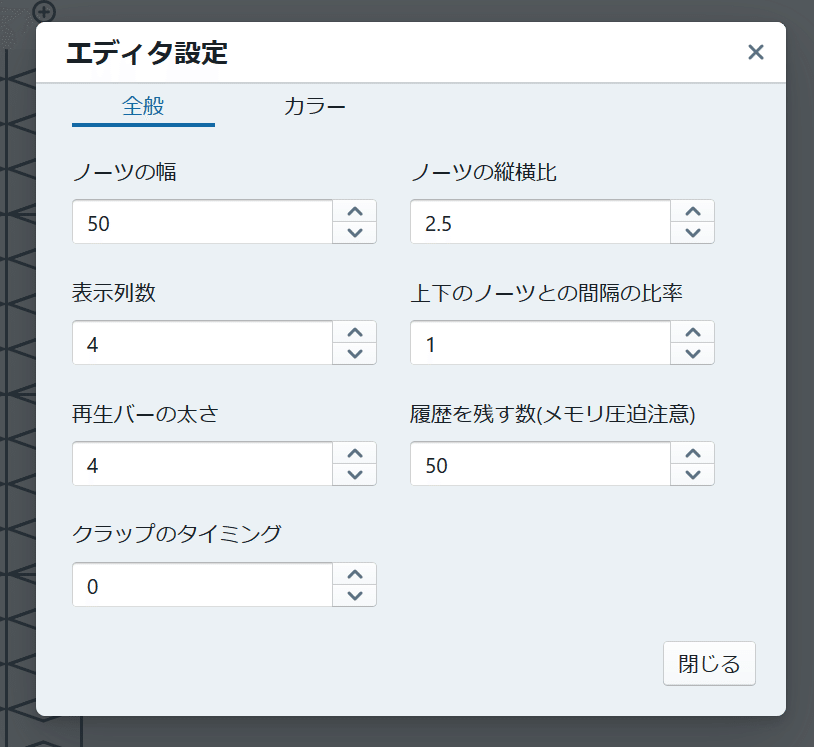Increase the ノーツの縦横比 value

(692, 211)
